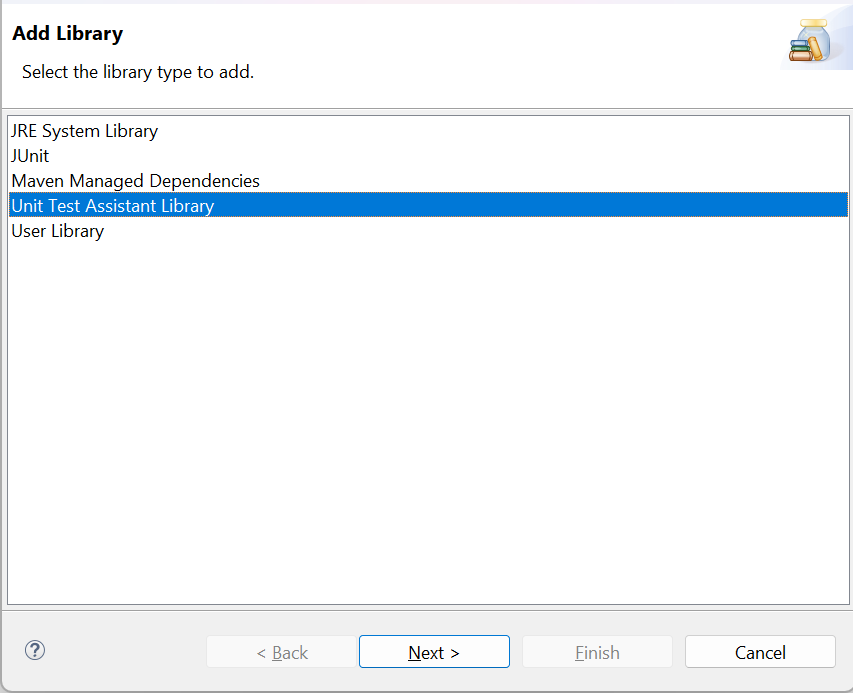Image resolution: width=853 pixels, height=693 pixels.
Task: Cancel the Add Library dialog
Action: pyautogui.click(x=760, y=652)
